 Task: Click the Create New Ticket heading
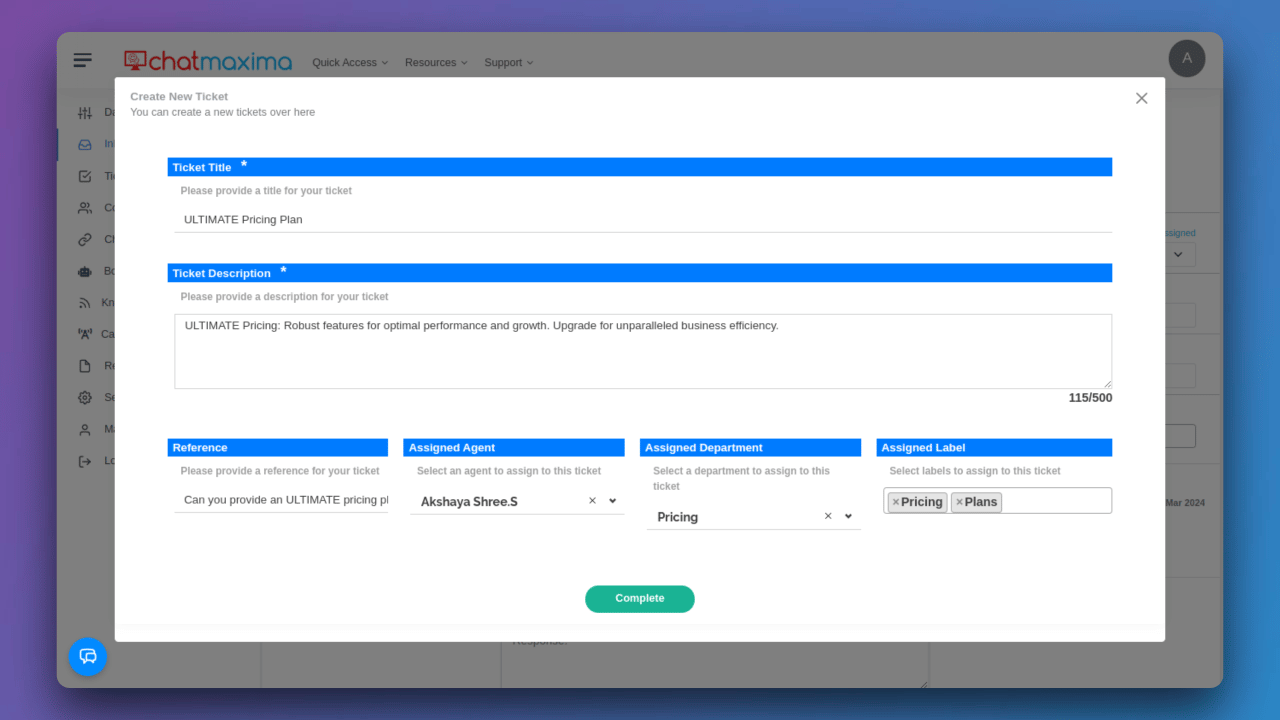pos(179,97)
